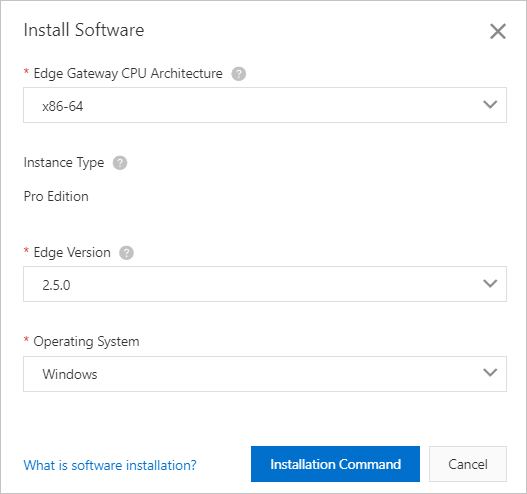Click the Edge Version dropdown chevron arrow

coord(490,284)
